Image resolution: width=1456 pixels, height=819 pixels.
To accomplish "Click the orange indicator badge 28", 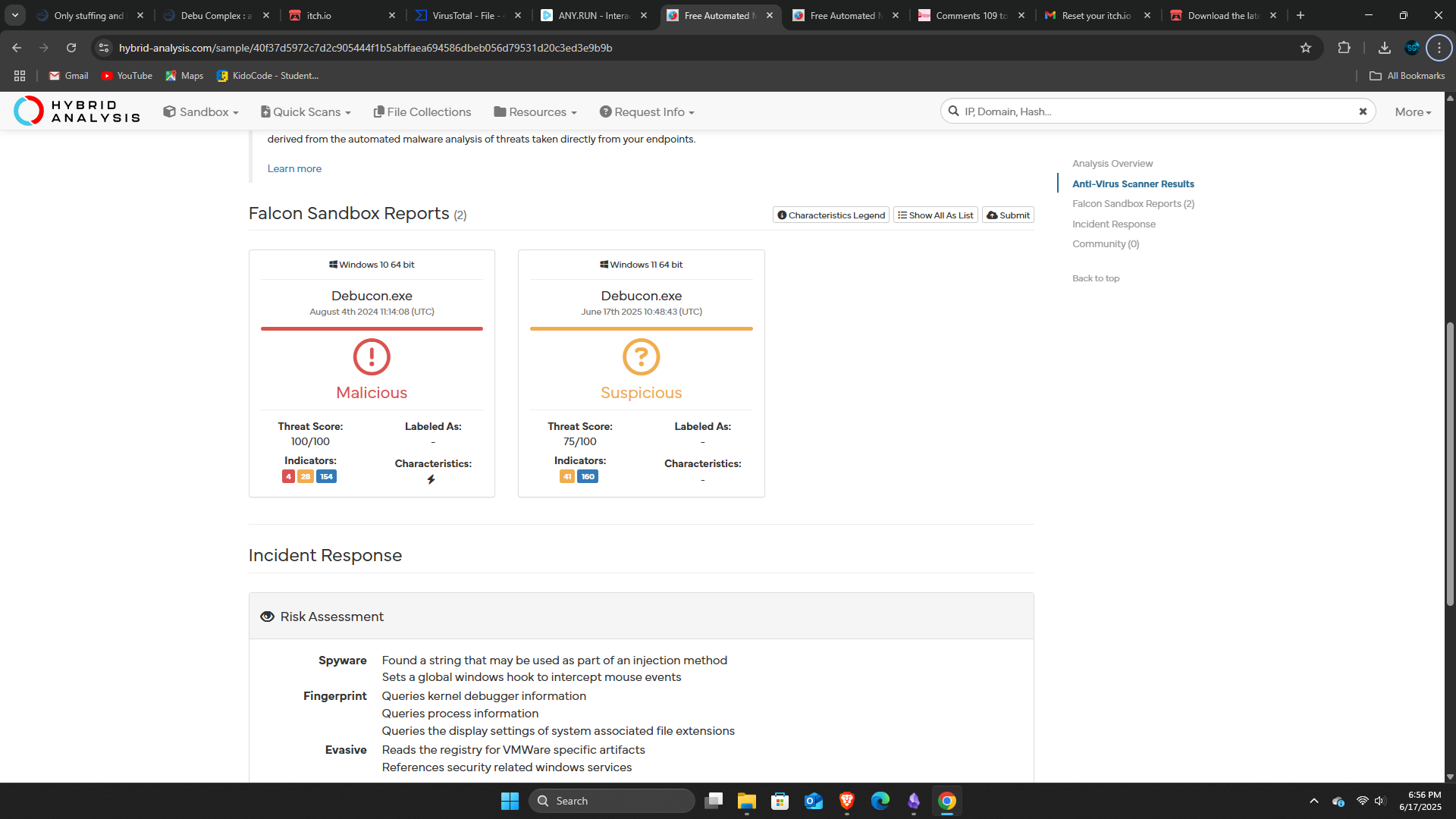I will click(x=306, y=476).
